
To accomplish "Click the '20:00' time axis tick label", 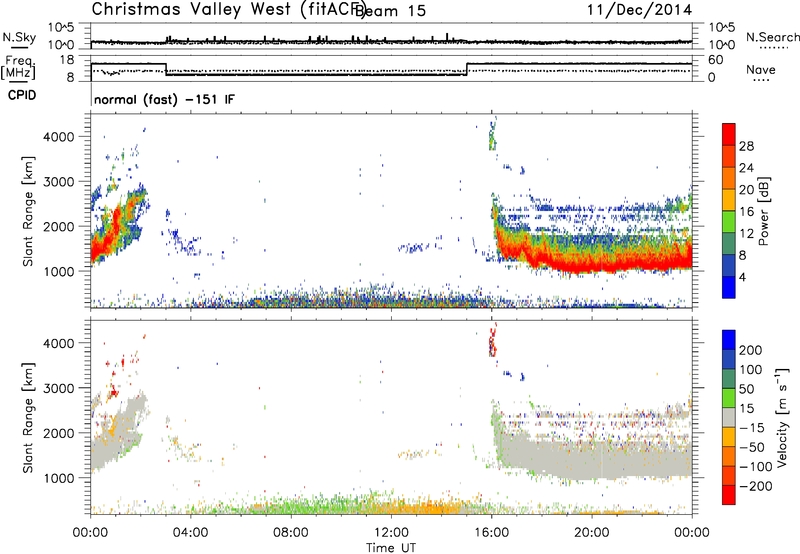I will [592, 533].
